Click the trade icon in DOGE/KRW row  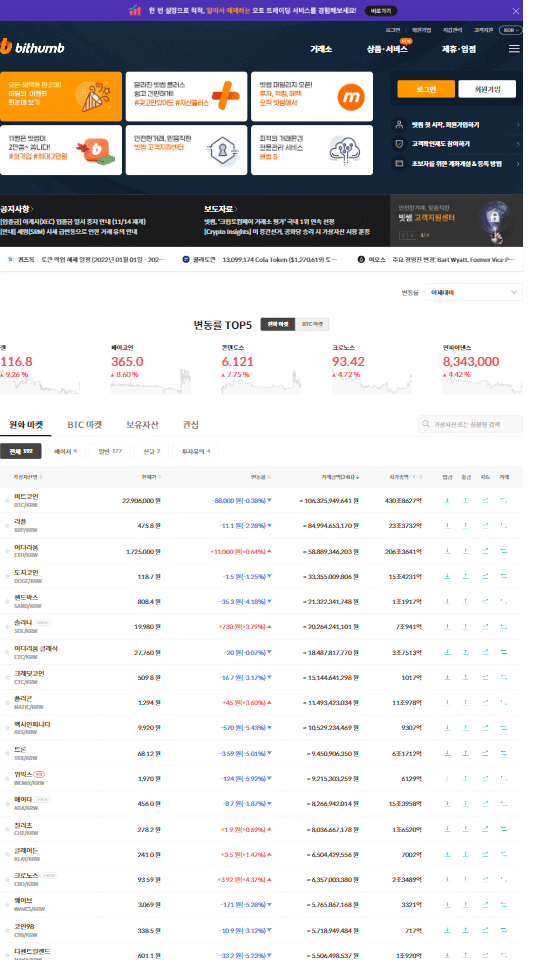click(x=504, y=576)
